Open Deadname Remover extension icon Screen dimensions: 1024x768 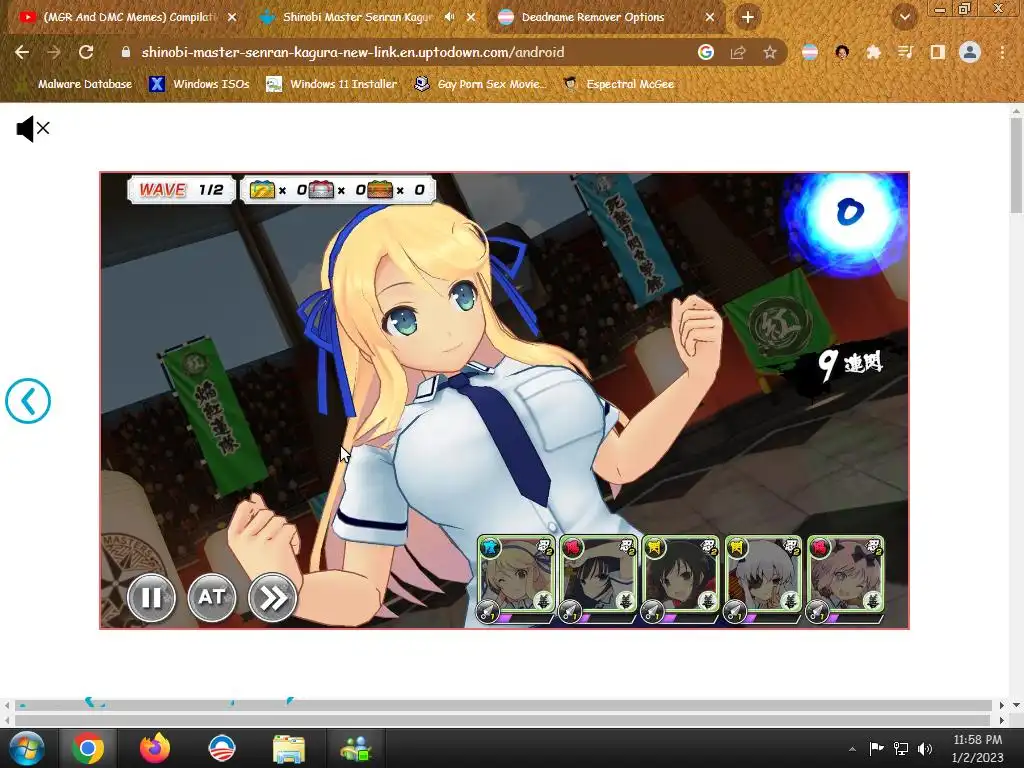[810, 52]
